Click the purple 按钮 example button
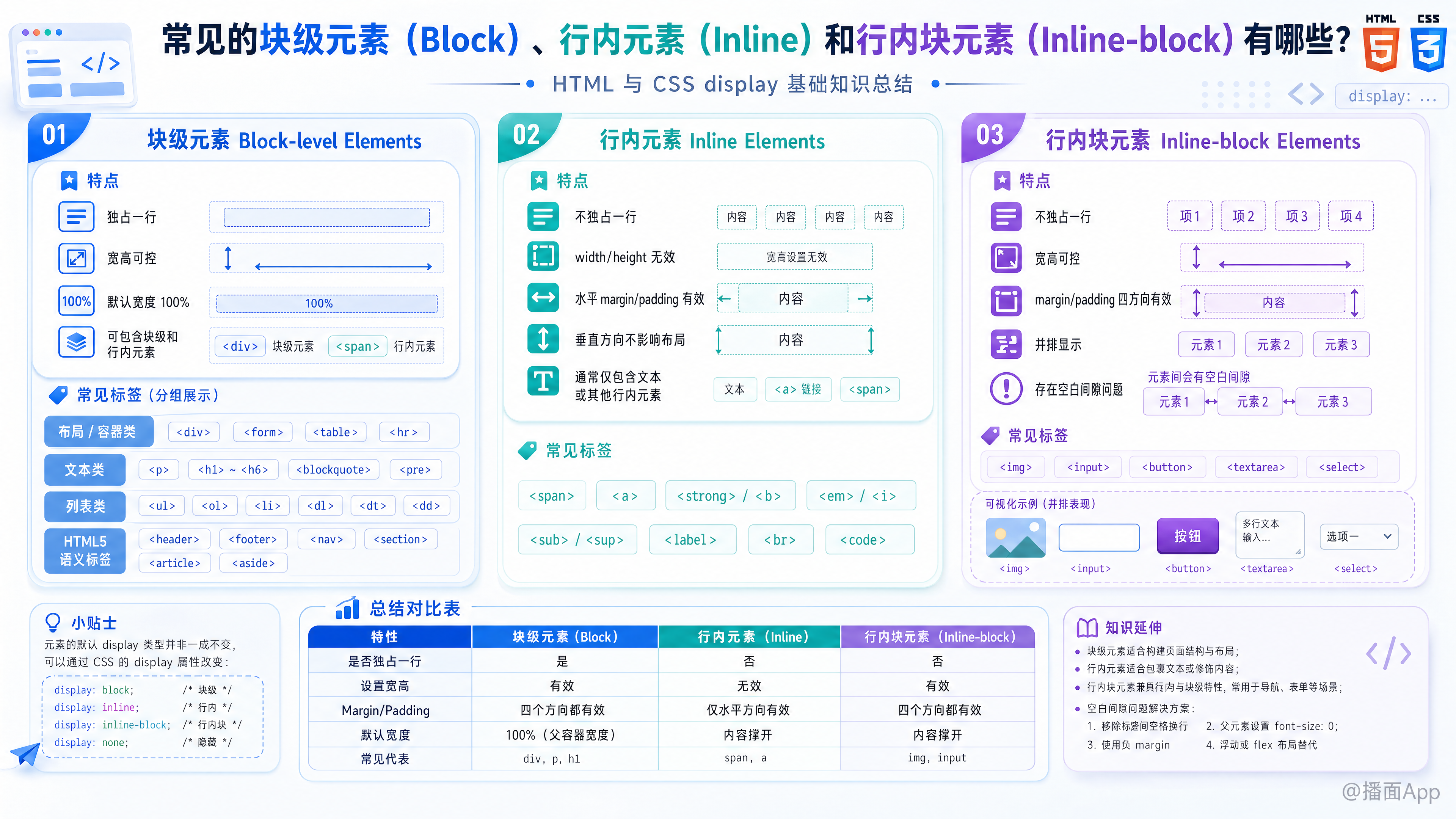Screen dimensions: 1456x819 click(1188, 536)
